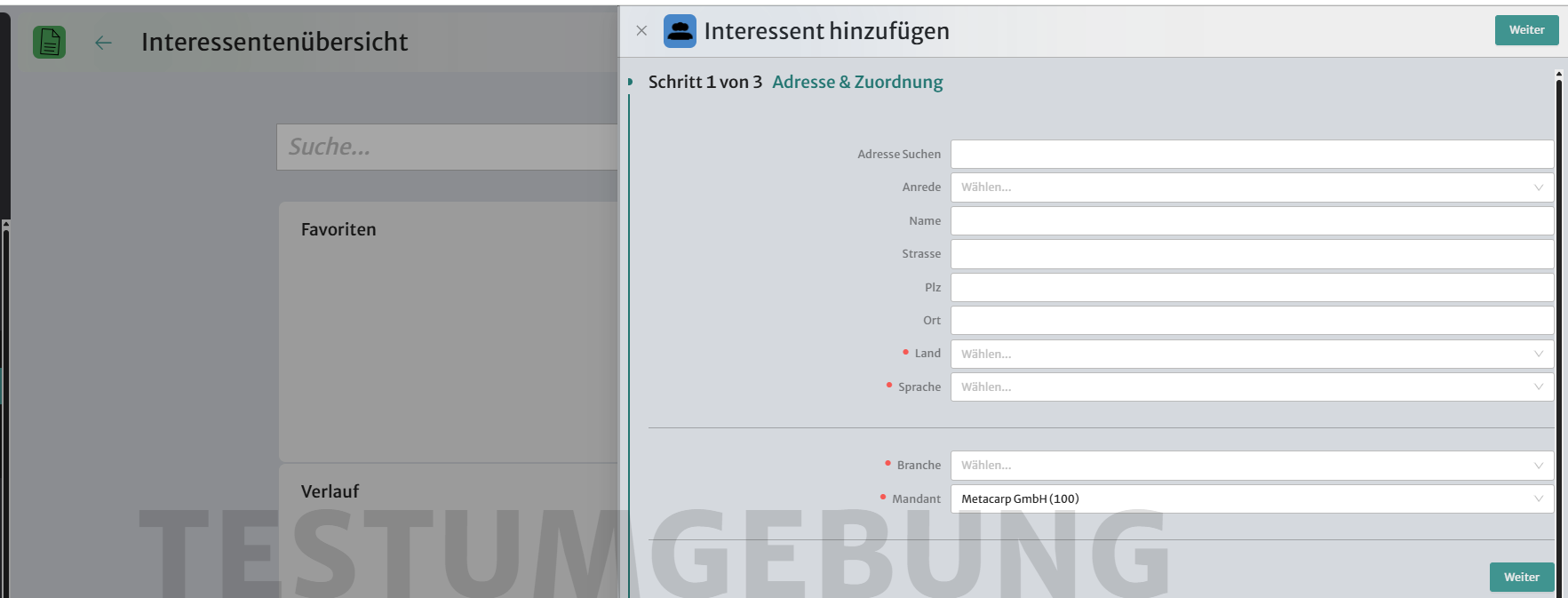The height and width of the screenshot is (598, 1568).
Task: Click the Suche field in Interessentenübersicht
Action: 447,147
